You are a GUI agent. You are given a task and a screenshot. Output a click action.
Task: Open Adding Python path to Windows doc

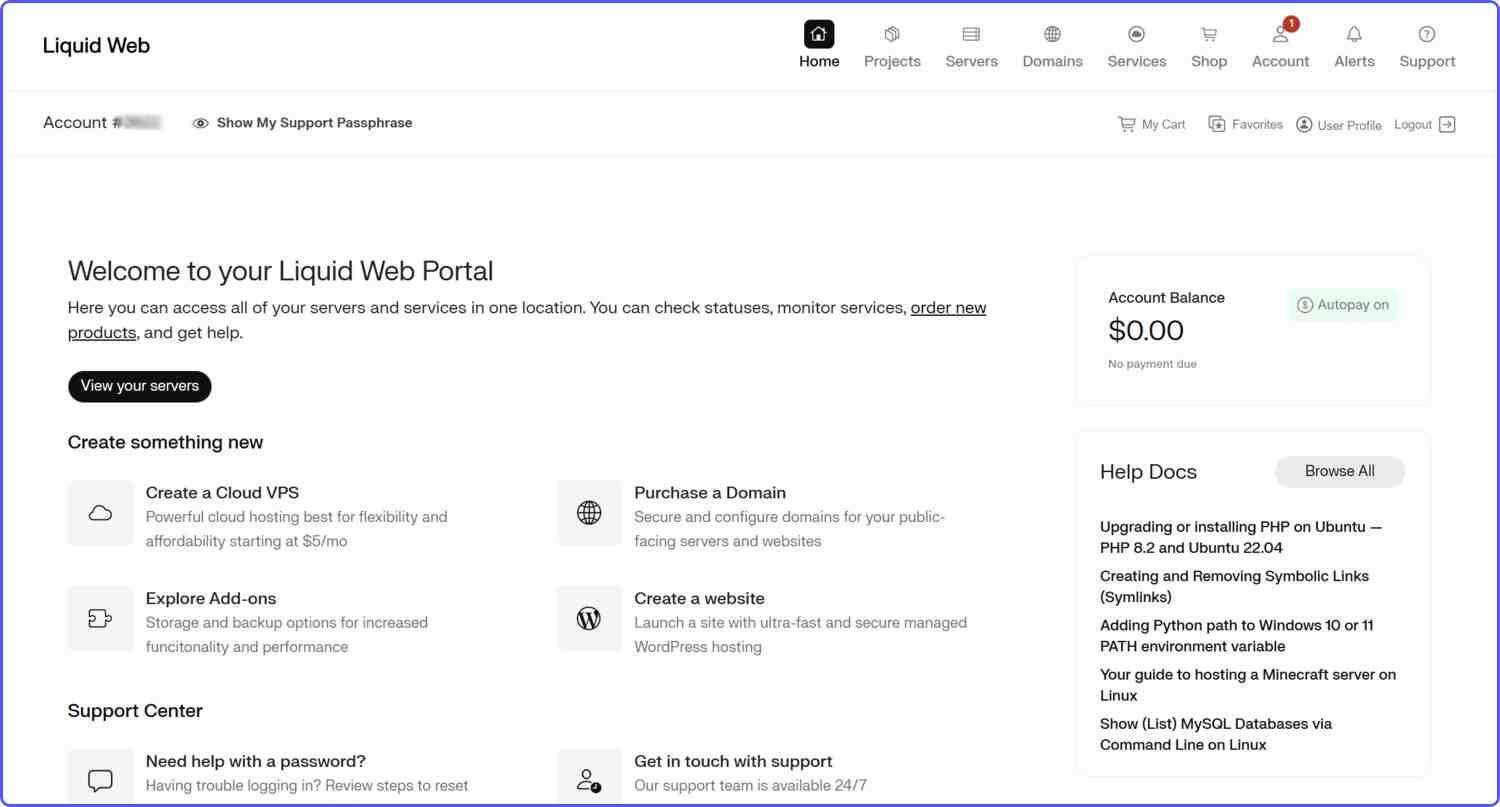coord(1237,635)
